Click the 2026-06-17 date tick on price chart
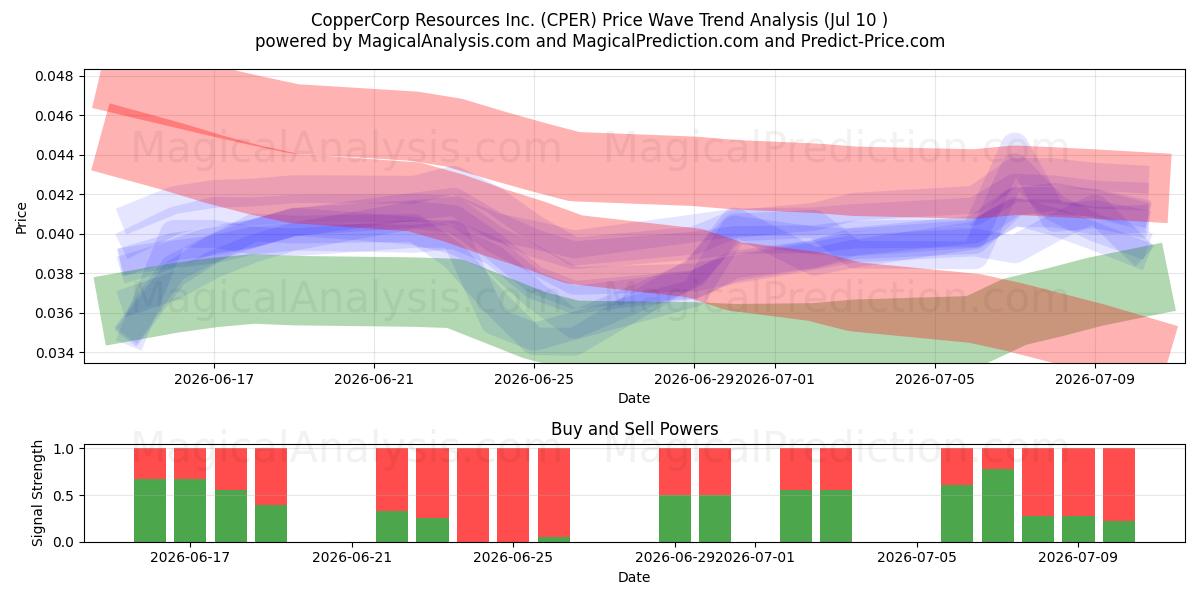 (x=214, y=379)
